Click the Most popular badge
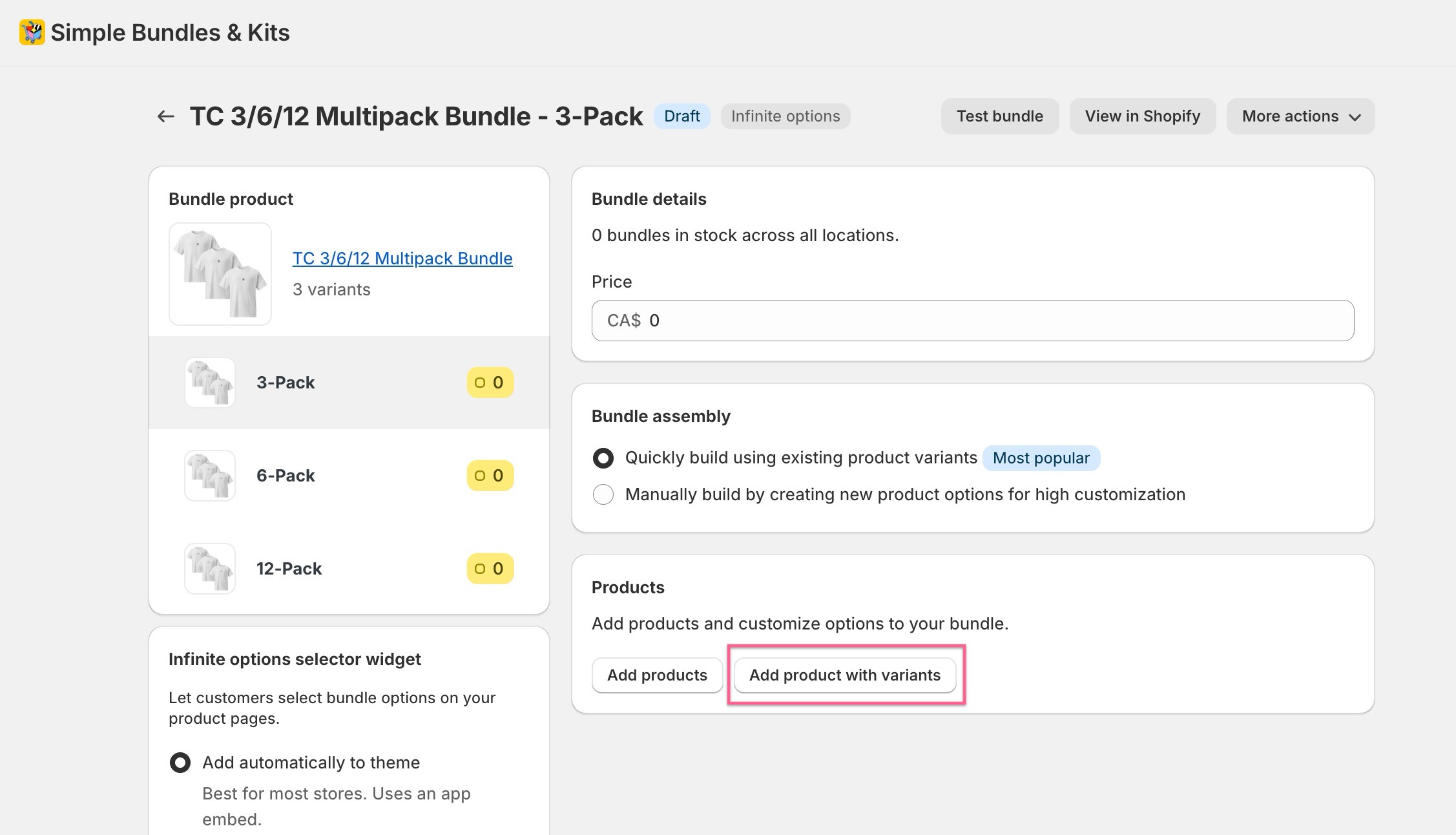The width and height of the screenshot is (1456, 835). tap(1041, 458)
